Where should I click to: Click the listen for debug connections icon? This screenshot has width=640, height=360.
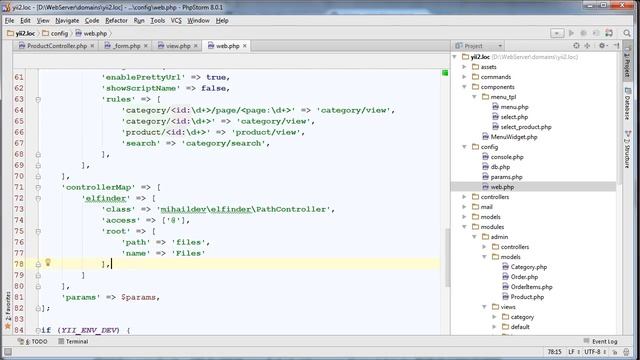(596, 33)
